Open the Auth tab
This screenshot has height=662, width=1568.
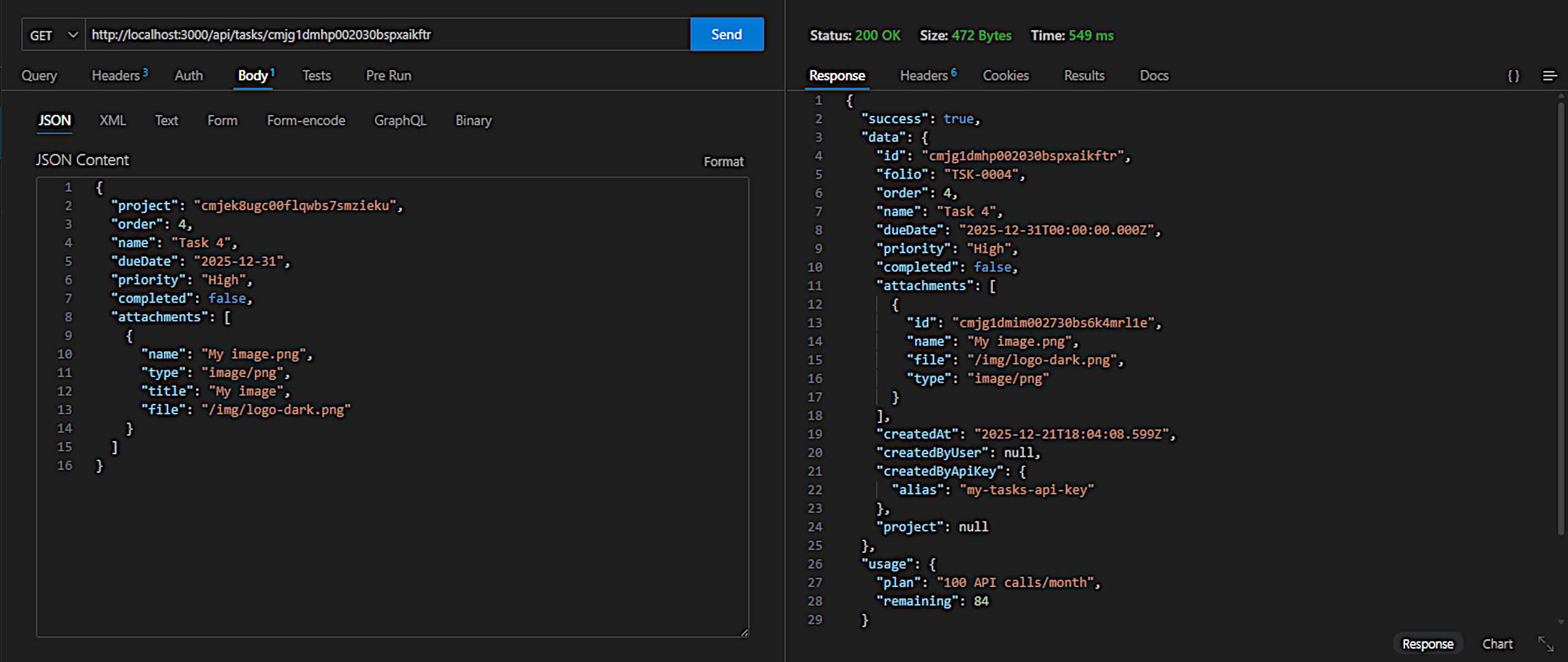[189, 76]
